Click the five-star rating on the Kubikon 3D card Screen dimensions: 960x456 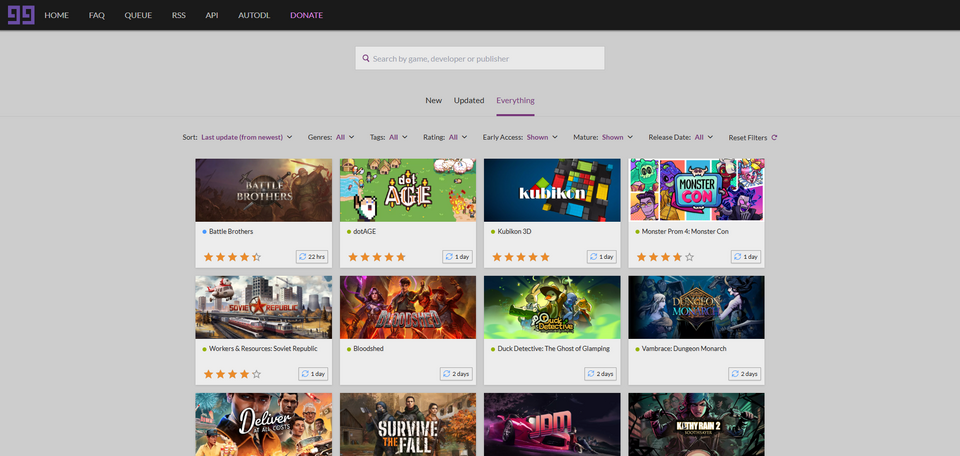click(x=521, y=257)
